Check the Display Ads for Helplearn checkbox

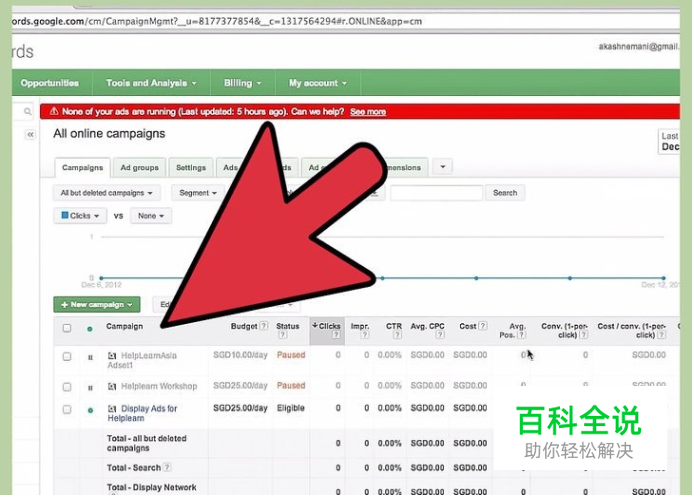[67, 409]
